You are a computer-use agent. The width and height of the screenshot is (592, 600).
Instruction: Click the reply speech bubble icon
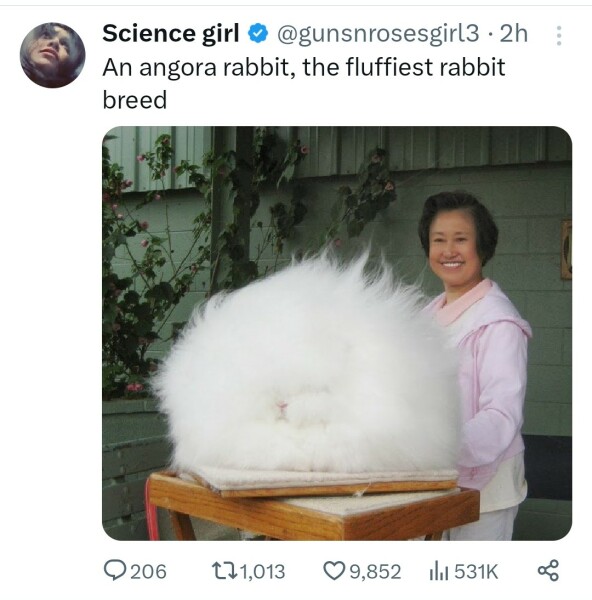(x=114, y=571)
